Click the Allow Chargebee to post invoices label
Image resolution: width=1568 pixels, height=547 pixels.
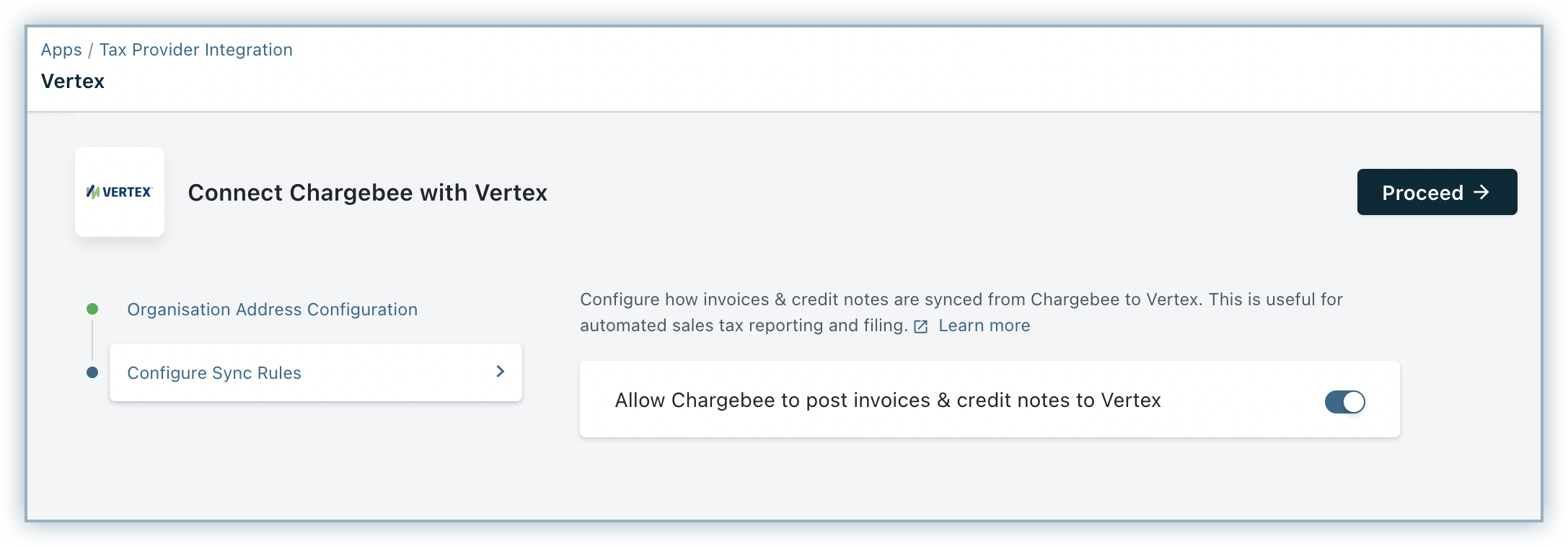pyautogui.click(x=887, y=401)
